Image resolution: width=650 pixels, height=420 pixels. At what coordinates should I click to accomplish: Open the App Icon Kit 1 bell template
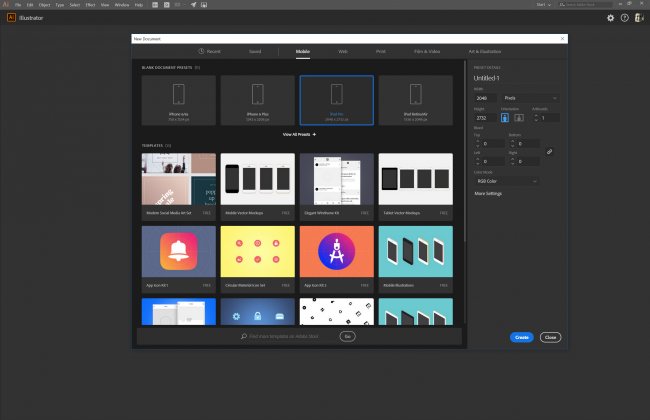pyautogui.click(x=179, y=259)
